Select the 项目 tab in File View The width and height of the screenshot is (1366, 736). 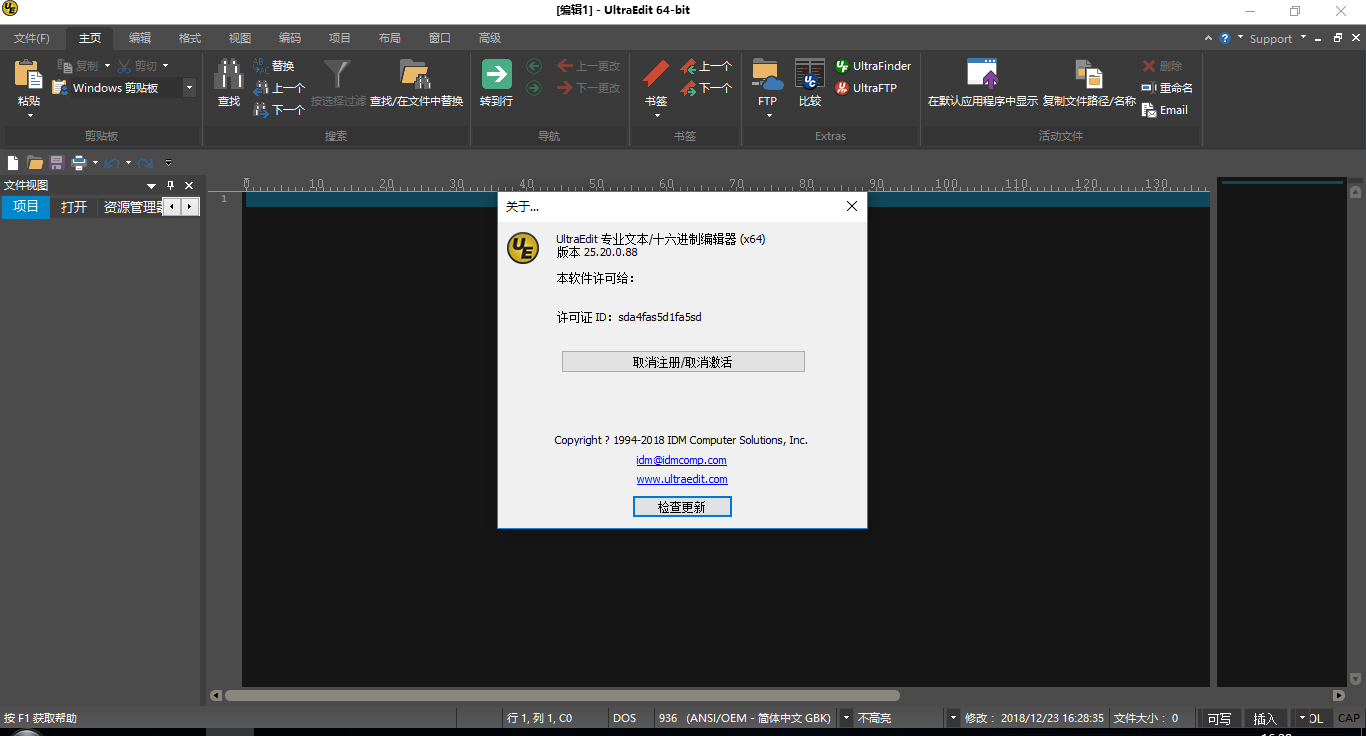[25, 207]
